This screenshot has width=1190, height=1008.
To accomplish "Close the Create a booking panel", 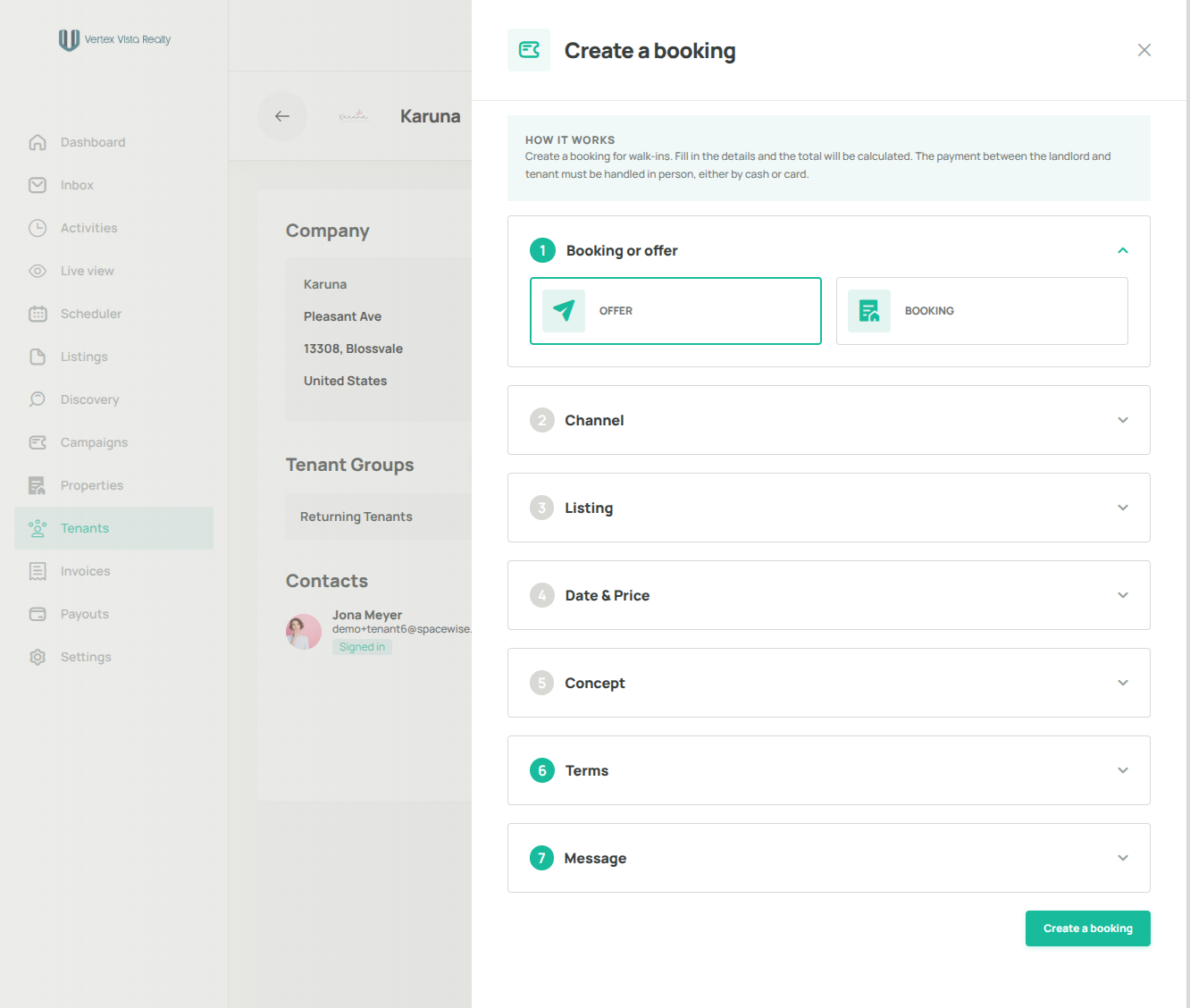I will (x=1144, y=50).
